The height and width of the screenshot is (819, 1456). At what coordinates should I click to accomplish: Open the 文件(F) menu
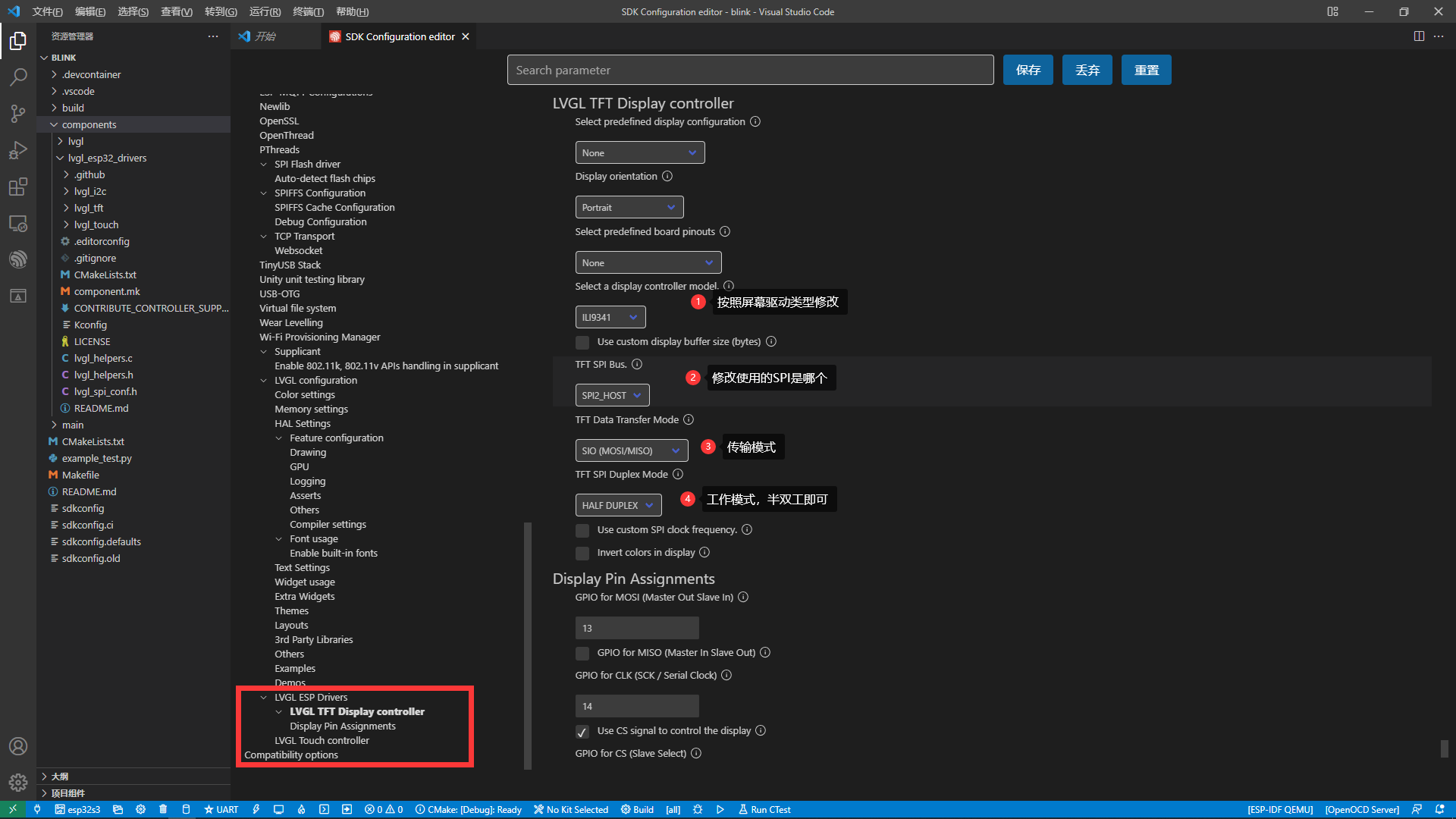[x=48, y=11]
